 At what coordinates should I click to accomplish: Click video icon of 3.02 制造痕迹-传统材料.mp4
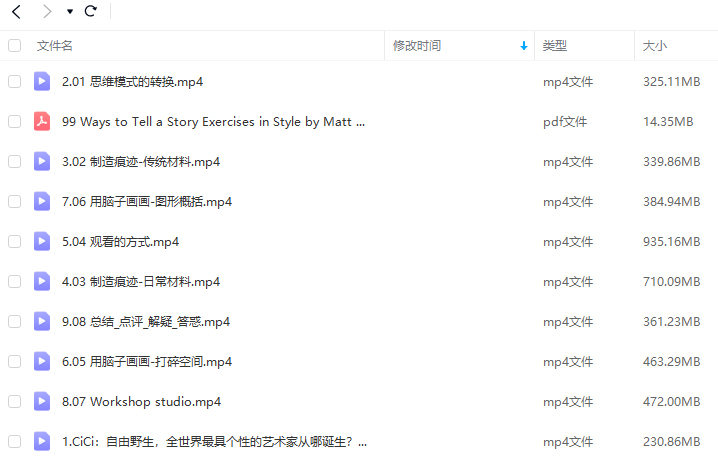[42, 162]
